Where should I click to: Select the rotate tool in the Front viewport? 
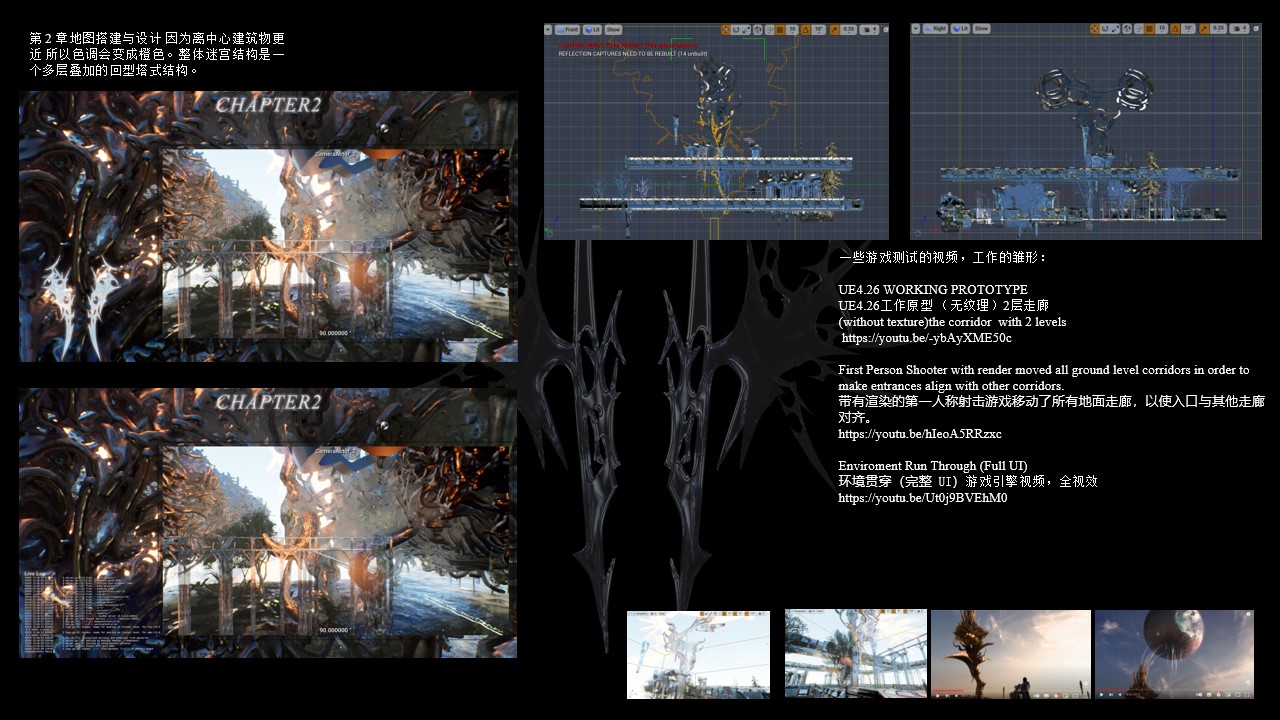click(736, 30)
